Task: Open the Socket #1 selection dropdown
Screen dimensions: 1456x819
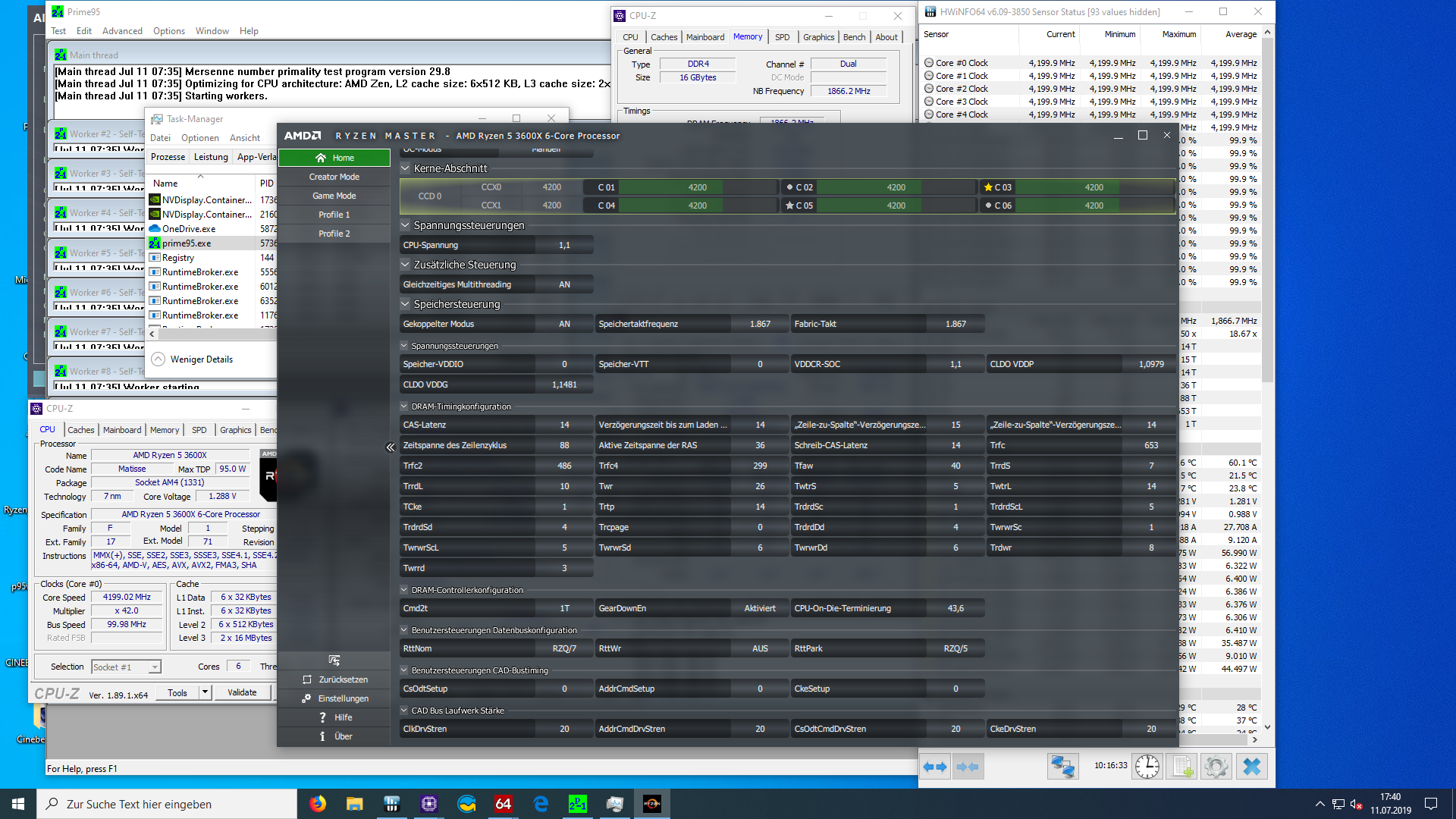Action: click(x=155, y=667)
